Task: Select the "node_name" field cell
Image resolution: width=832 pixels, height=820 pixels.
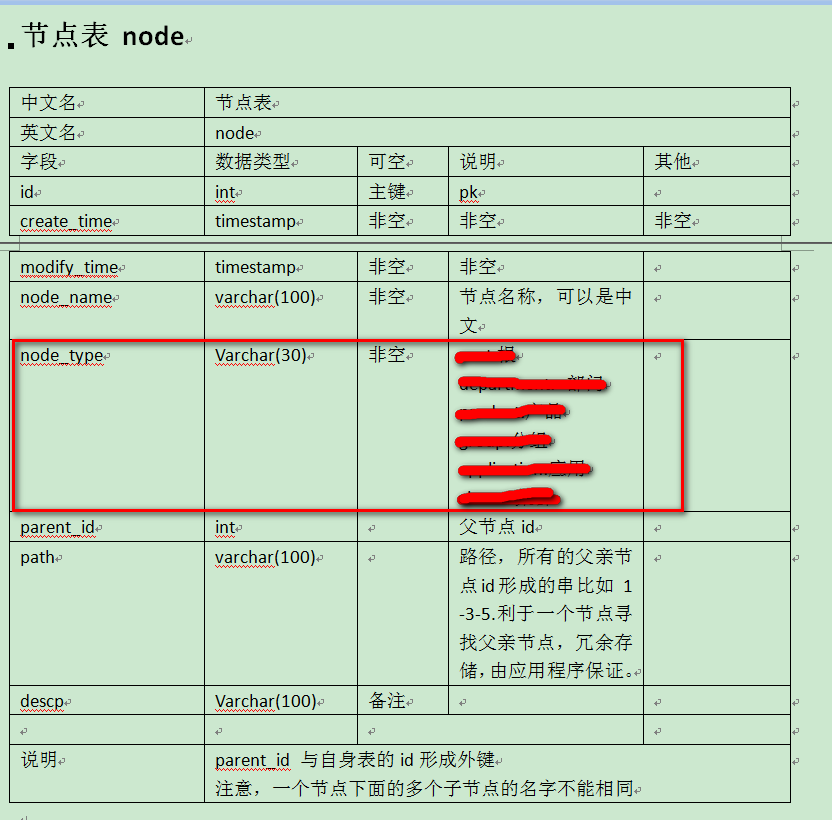Action: pyautogui.click(x=66, y=297)
